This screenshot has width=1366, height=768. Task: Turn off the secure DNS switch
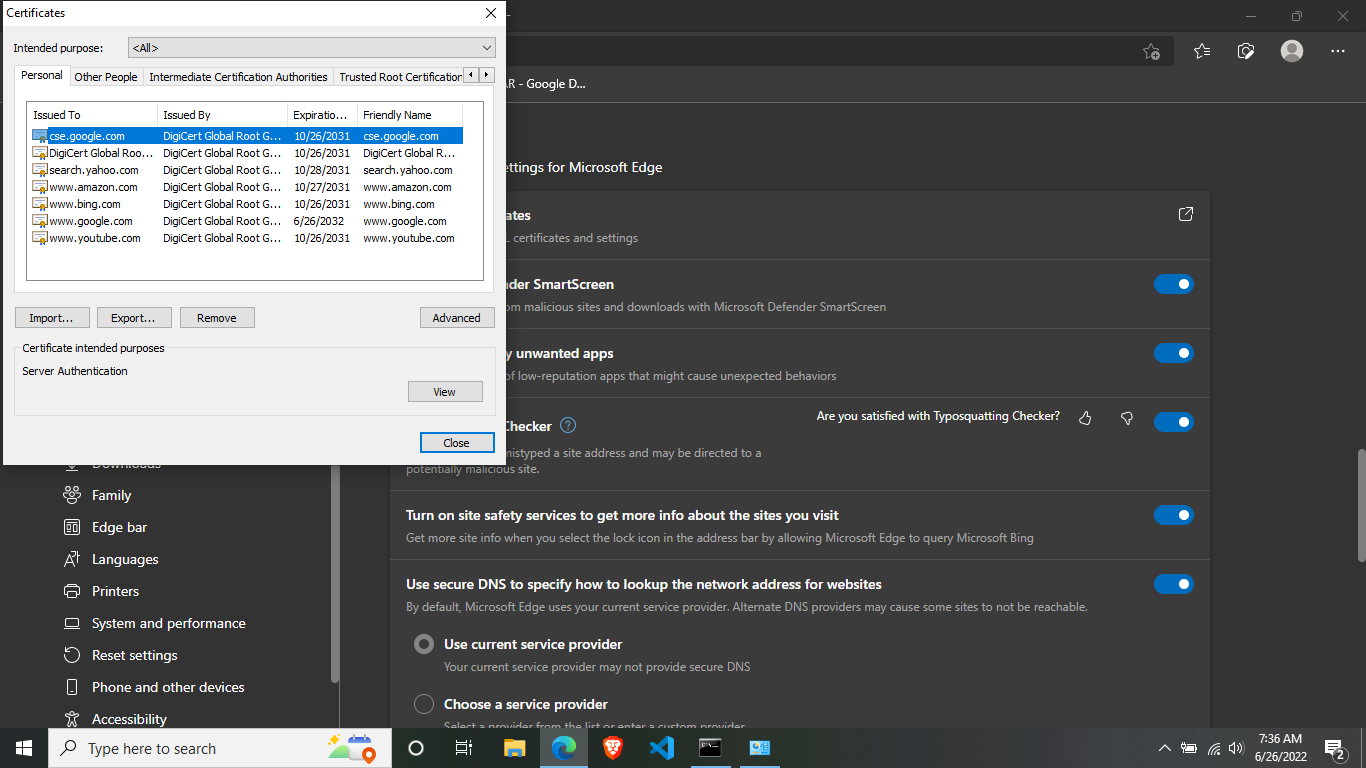pos(1174,584)
